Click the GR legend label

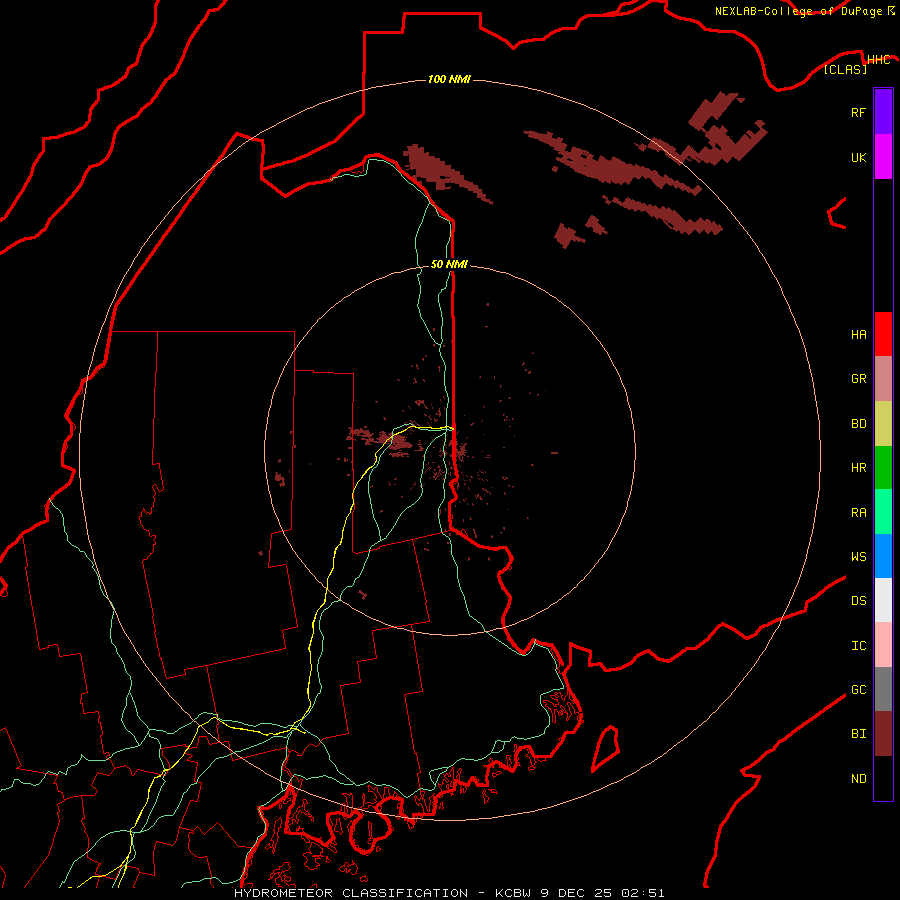click(858, 379)
